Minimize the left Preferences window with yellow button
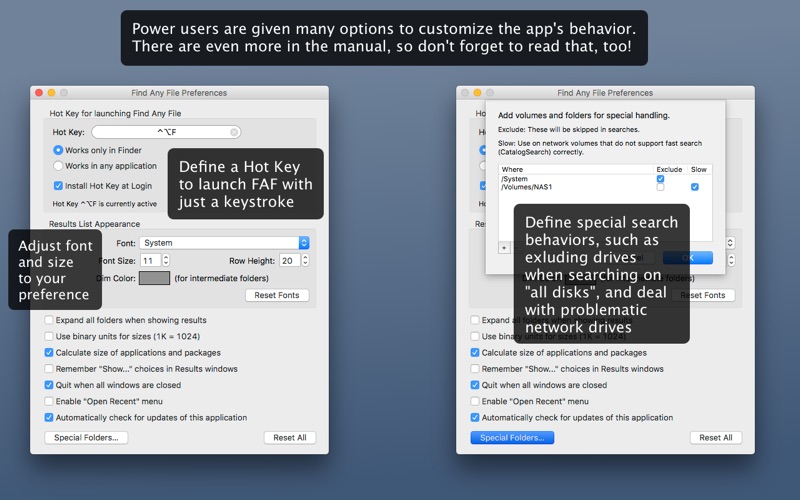Viewport: 800px width, 500px height. pyautogui.click(x=51, y=93)
